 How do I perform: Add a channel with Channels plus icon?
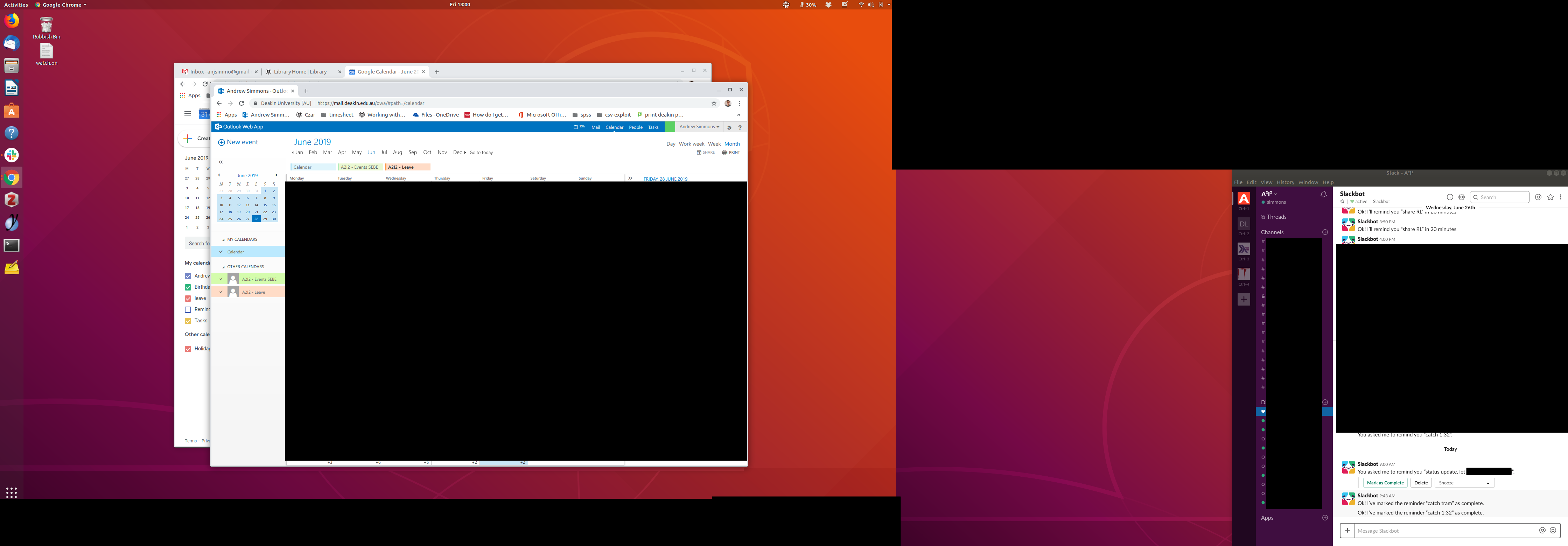pyautogui.click(x=1324, y=232)
